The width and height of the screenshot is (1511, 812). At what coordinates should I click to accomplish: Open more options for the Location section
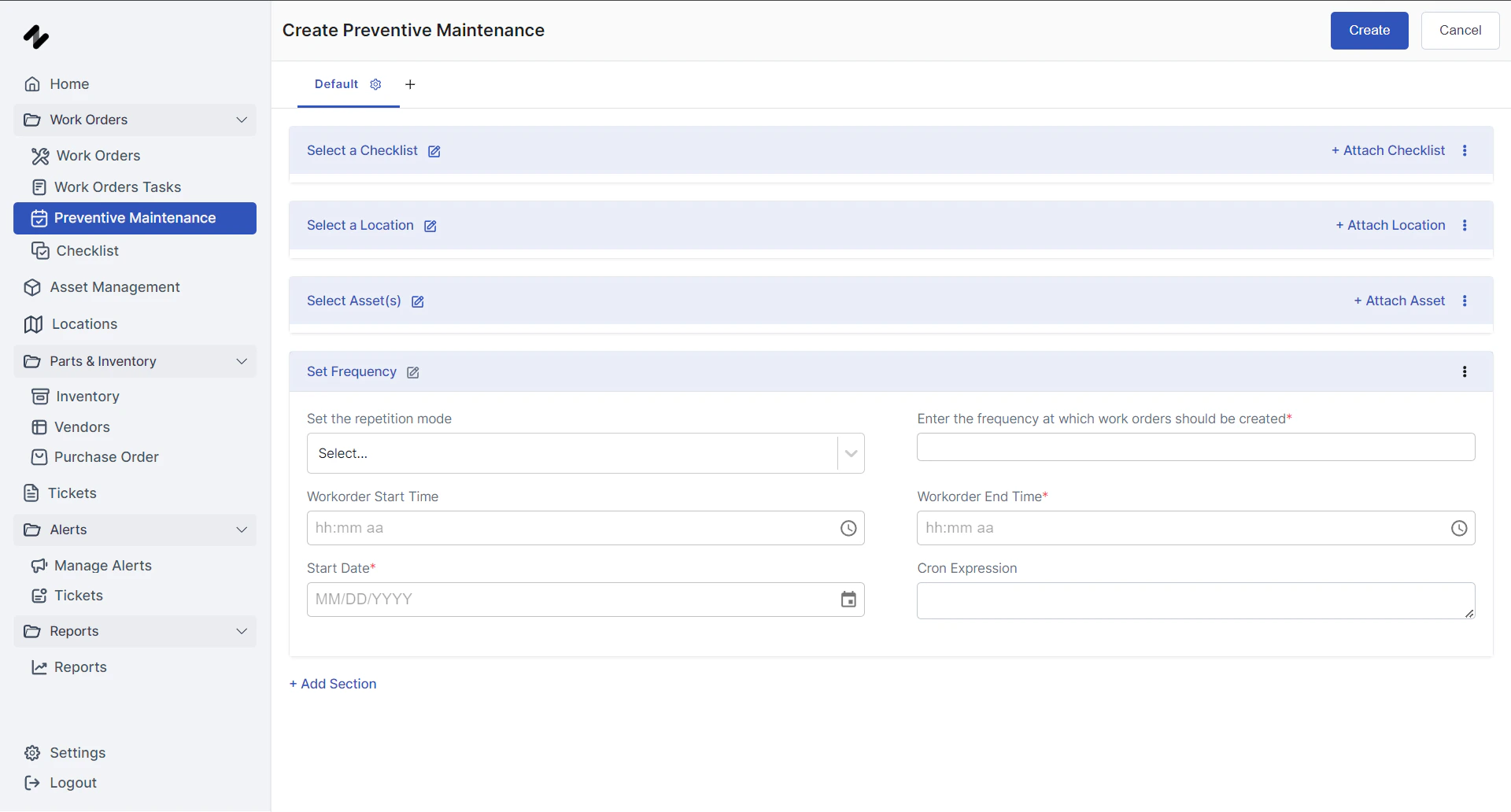click(x=1465, y=225)
